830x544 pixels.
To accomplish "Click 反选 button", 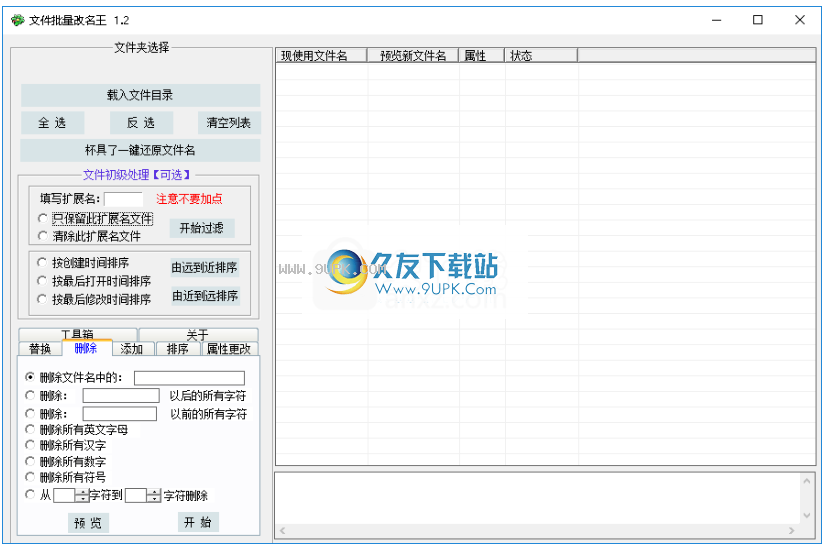I will click(x=141, y=123).
